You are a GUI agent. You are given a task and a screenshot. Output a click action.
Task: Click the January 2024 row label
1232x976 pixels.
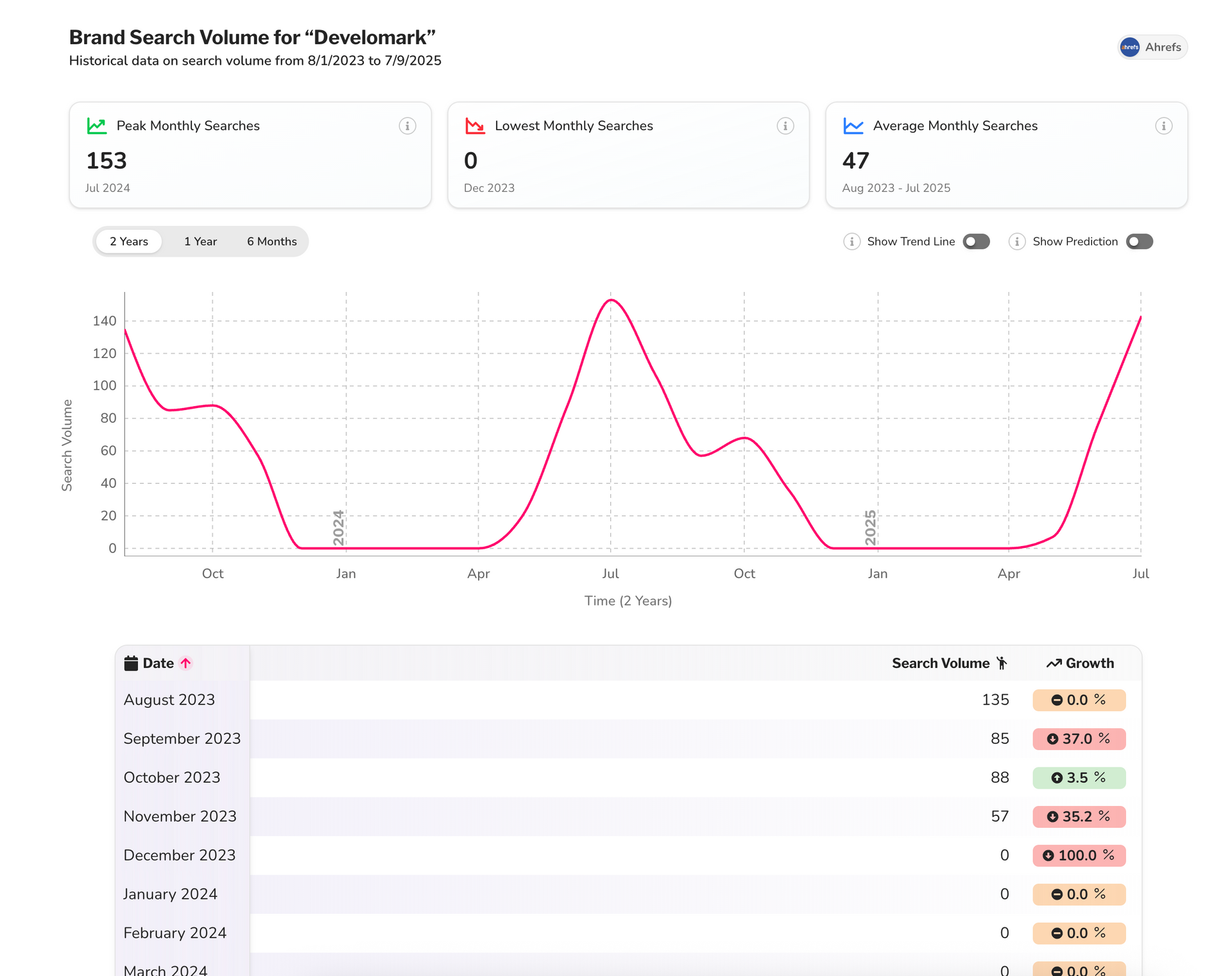pos(171,894)
